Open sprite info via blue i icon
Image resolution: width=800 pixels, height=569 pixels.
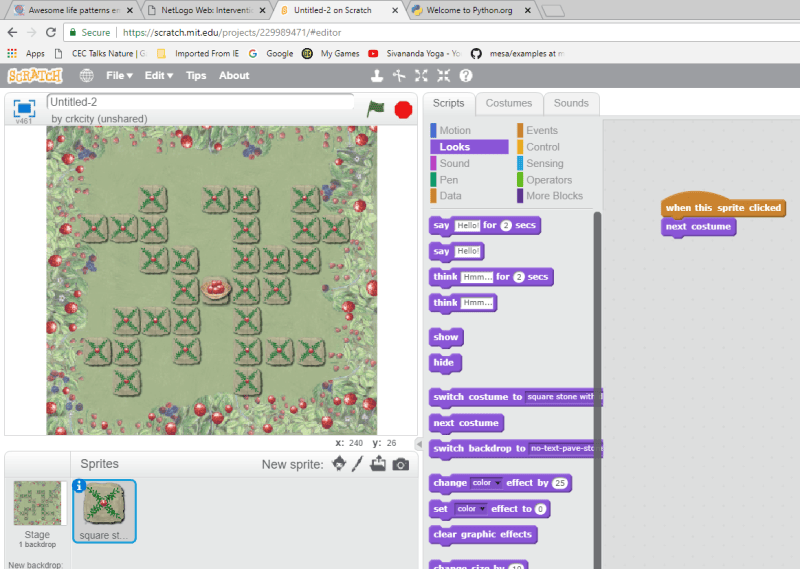point(79,486)
